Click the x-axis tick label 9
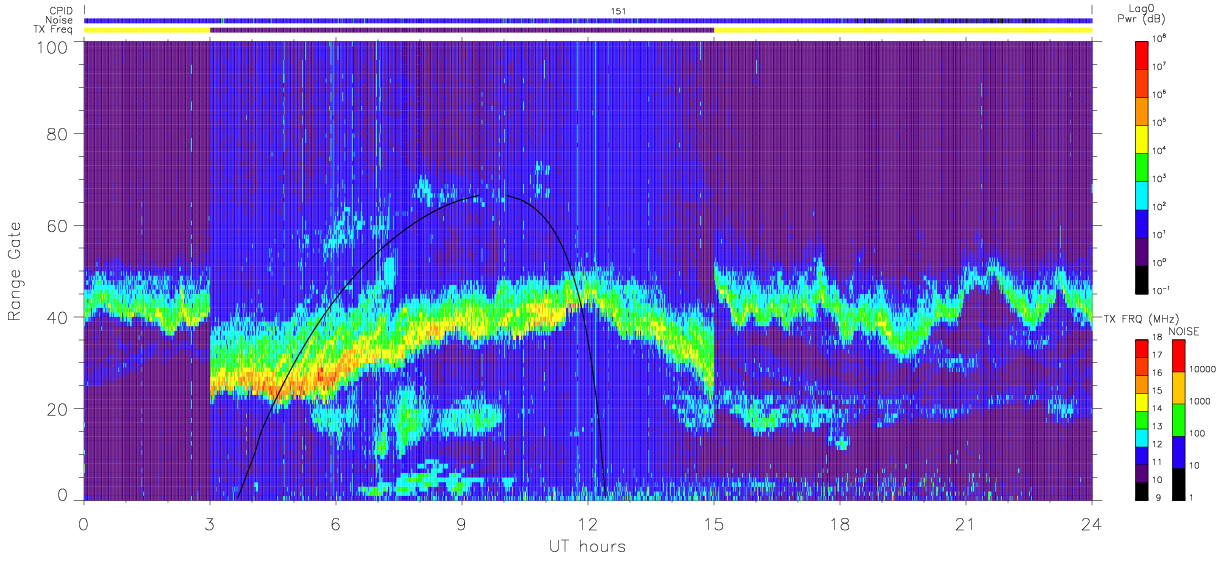 pyautogui.click(x=461, y=522)
